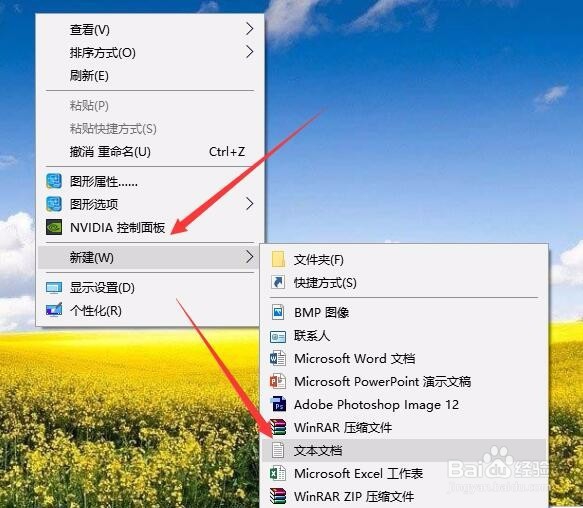Click the WinRAR ZIP archive icon
This screenshot has height=508, width=583.
[278, 496]
